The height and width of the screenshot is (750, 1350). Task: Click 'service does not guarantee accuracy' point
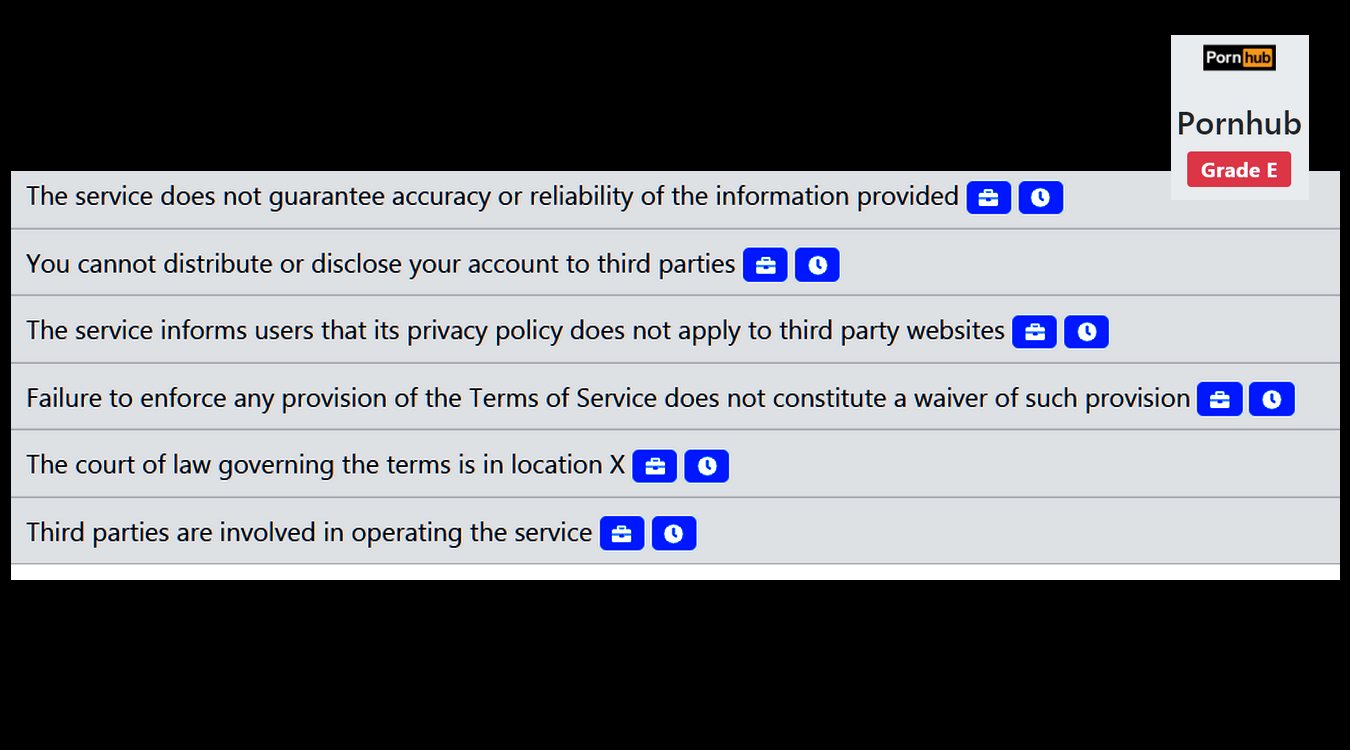[492, 196]
